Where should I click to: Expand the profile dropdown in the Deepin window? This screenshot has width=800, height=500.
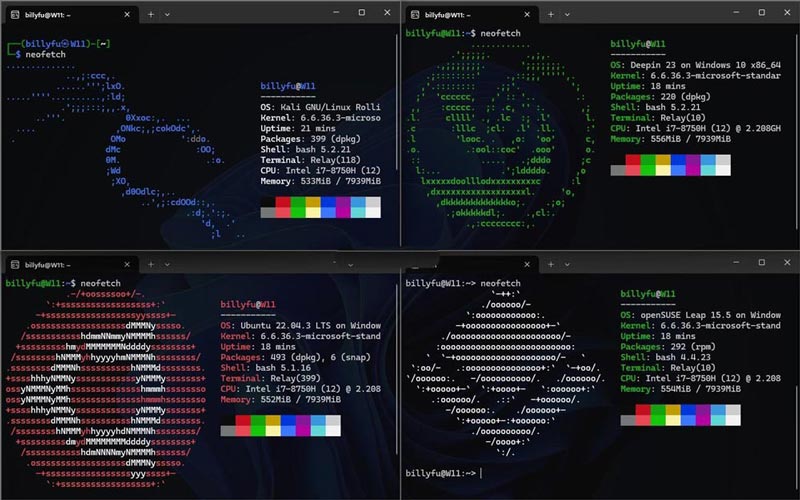point(569,15)
